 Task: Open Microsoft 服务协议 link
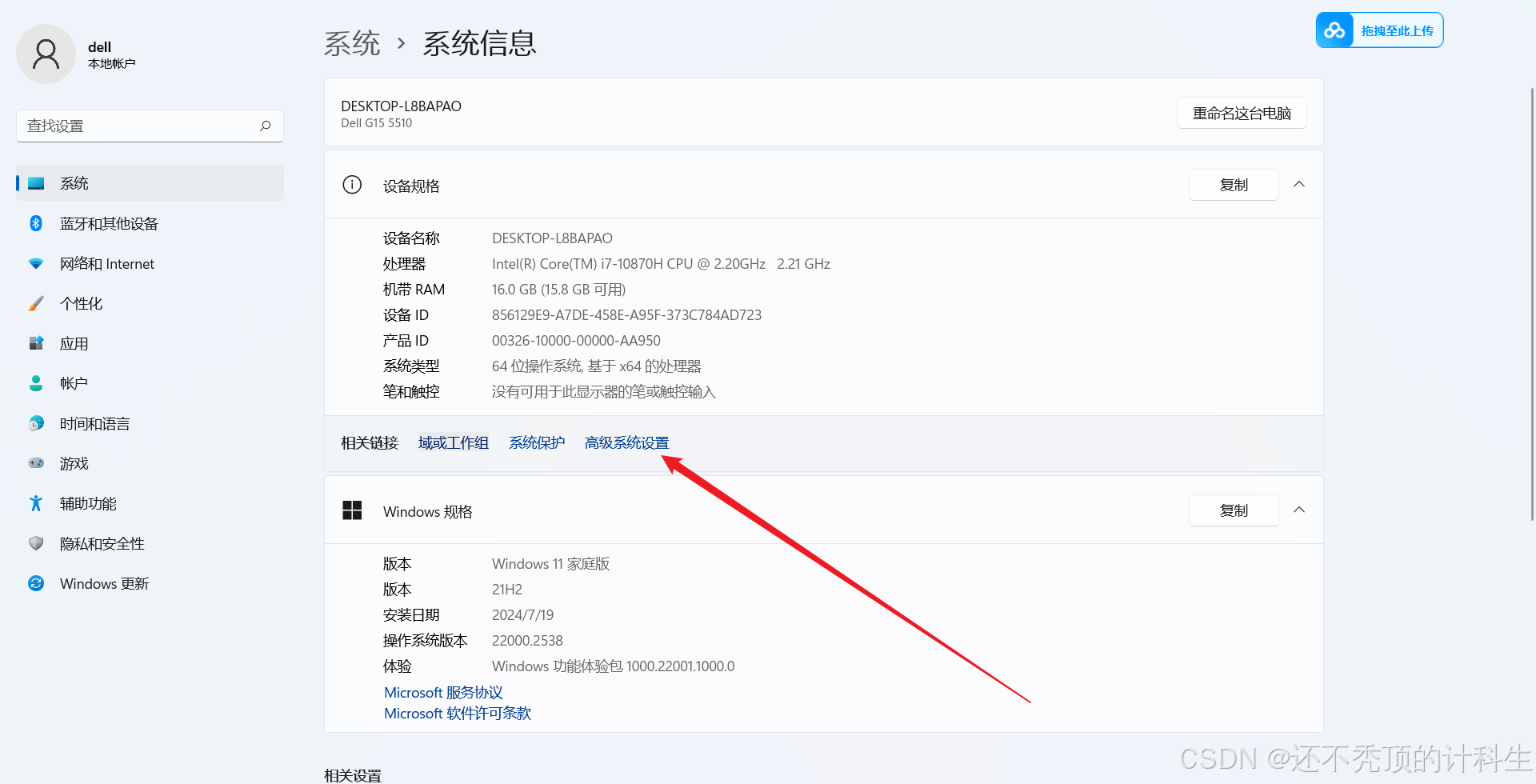click(x=443, y=692)
